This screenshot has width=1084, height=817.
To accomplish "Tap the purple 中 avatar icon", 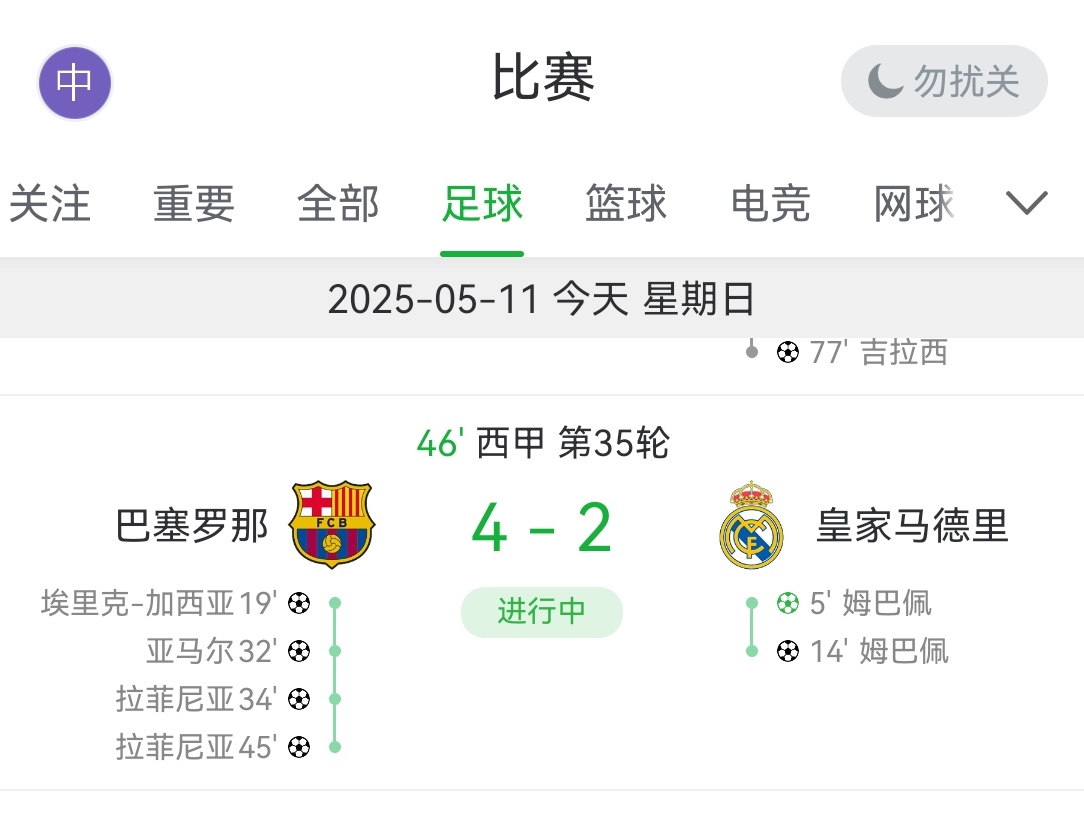I will pyautogui.click(x=74, y=83).
